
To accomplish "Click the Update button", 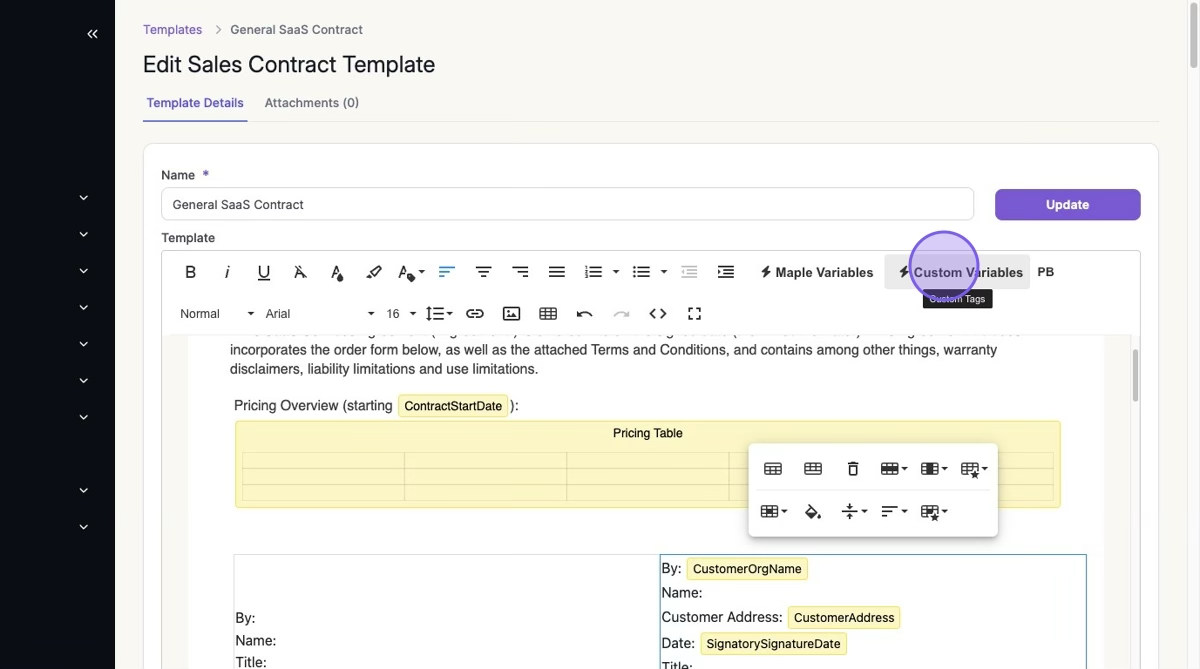I will tap(1067, 205).
